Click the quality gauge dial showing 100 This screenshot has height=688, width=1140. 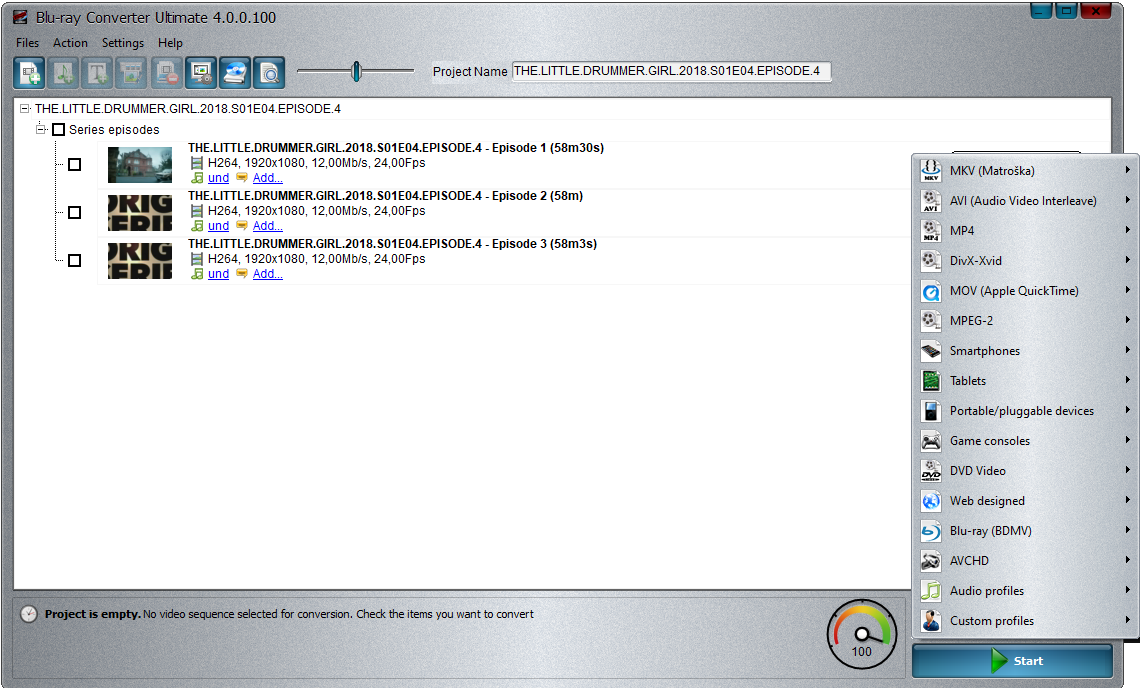coord(862,634)
